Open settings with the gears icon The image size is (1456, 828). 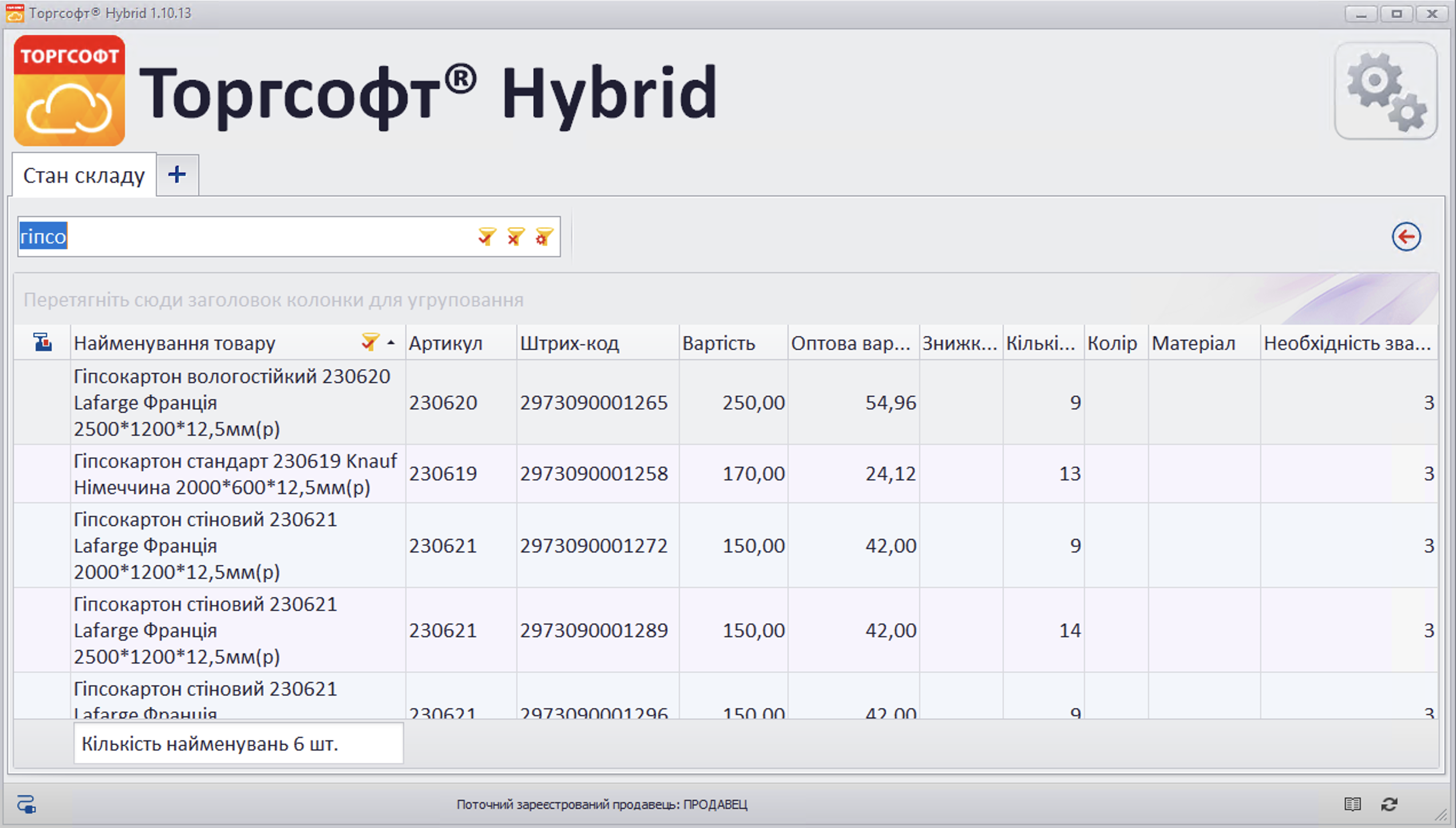click(x=1386, y=91)
